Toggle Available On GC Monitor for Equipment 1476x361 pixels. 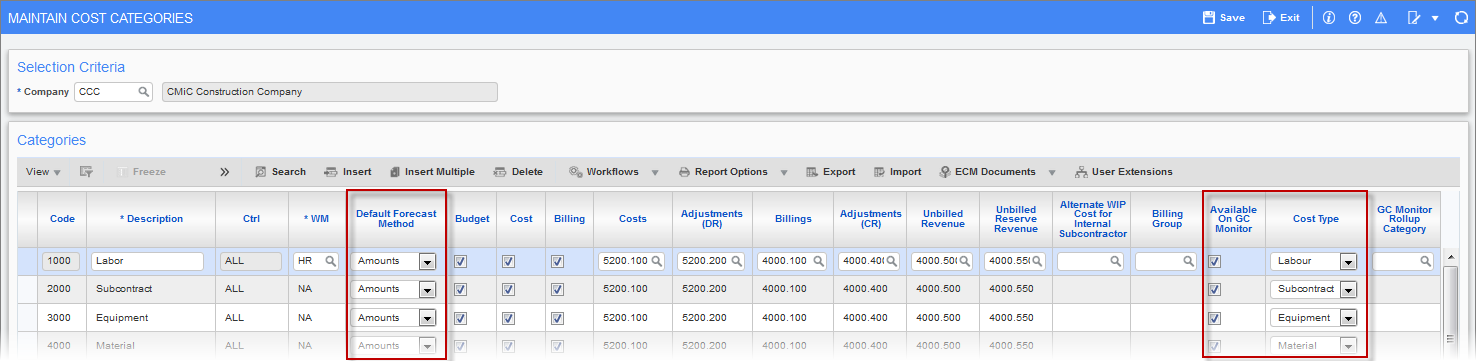pyautogui.click(x=1215, y=318)
